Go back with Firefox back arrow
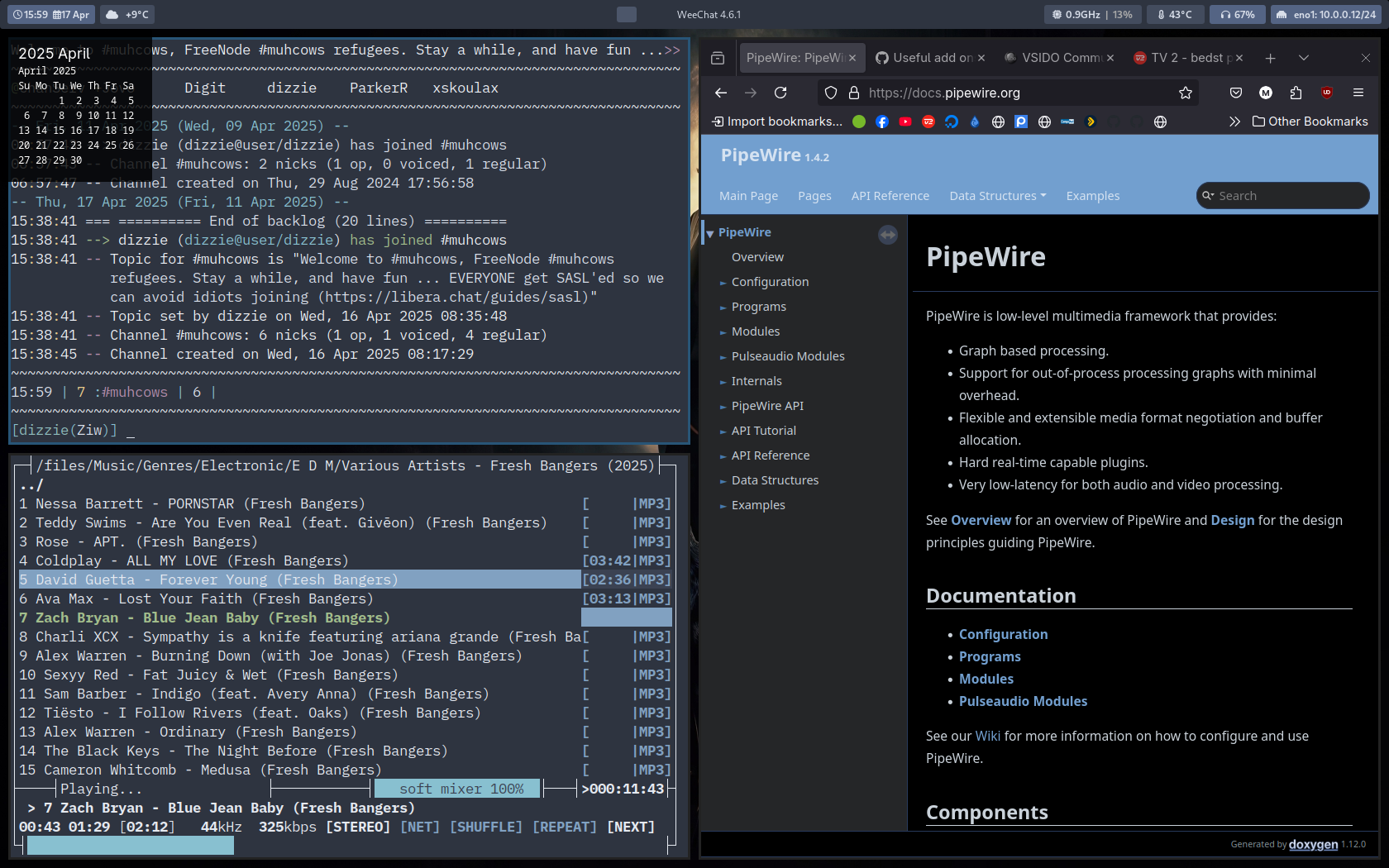This screenshot has height=868, width=1389. tap(721, 93)
